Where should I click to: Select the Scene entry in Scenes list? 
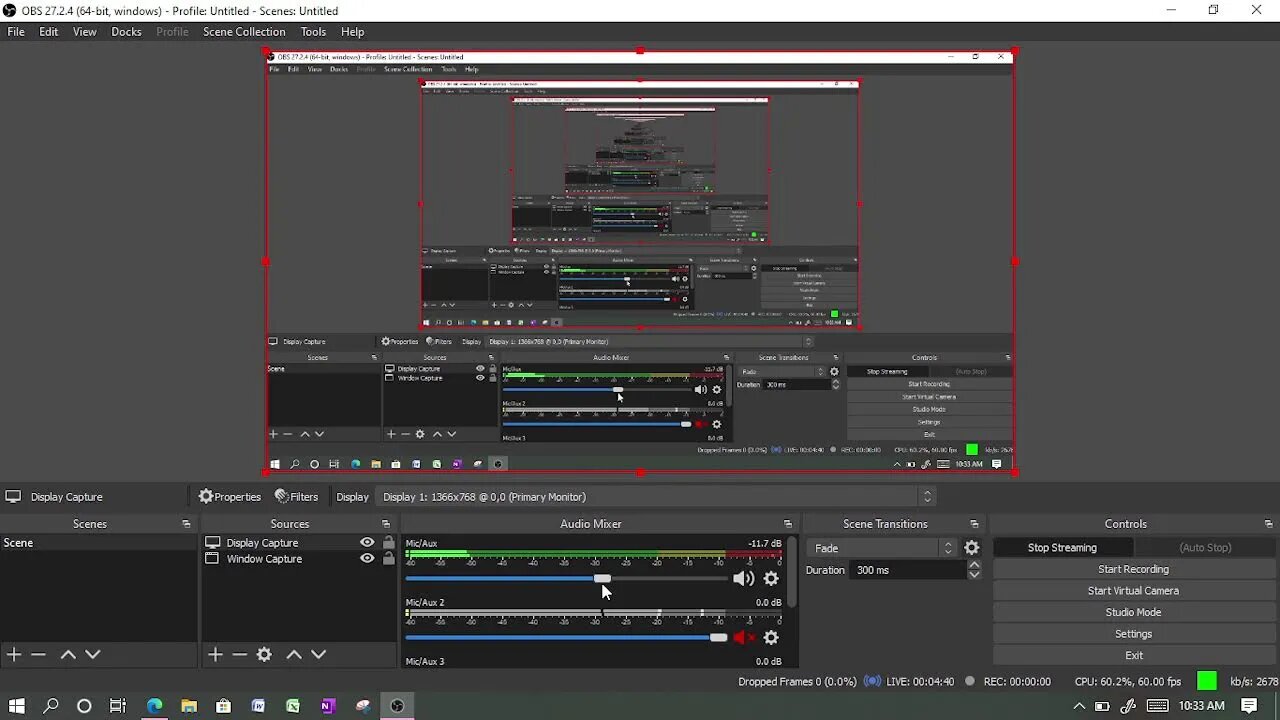99,543
